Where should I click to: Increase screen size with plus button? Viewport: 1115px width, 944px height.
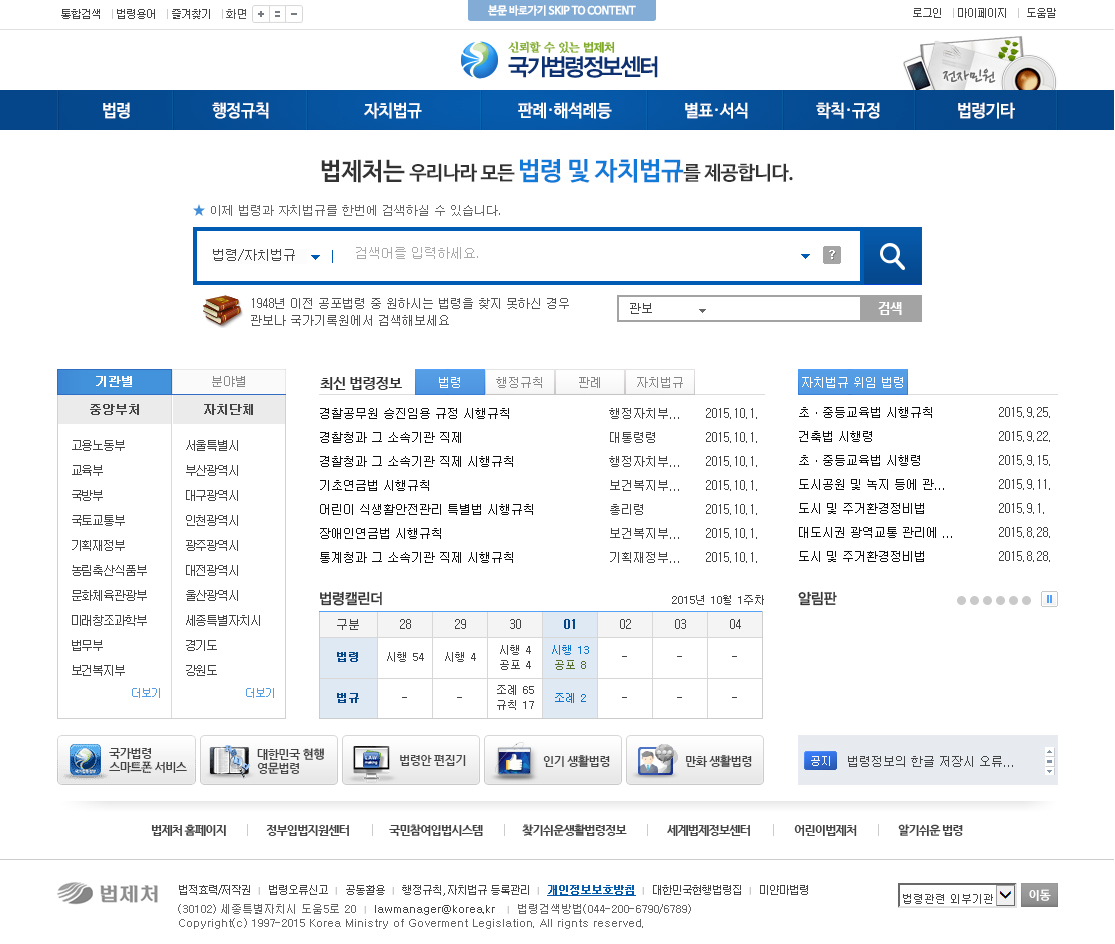pos(261,14)
